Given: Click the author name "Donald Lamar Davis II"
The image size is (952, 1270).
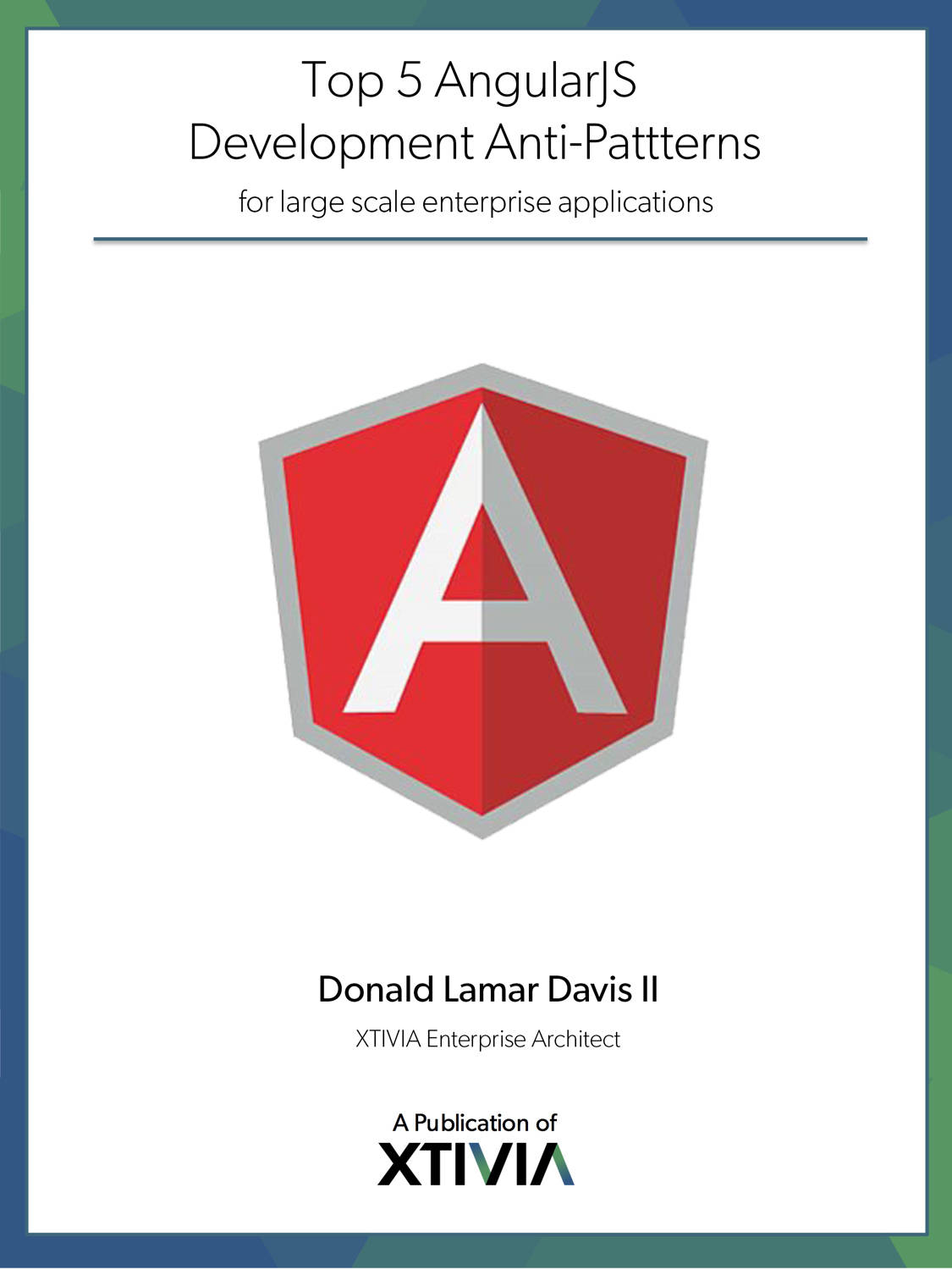Looking at the screenshot, I should [x=487, y=989].
